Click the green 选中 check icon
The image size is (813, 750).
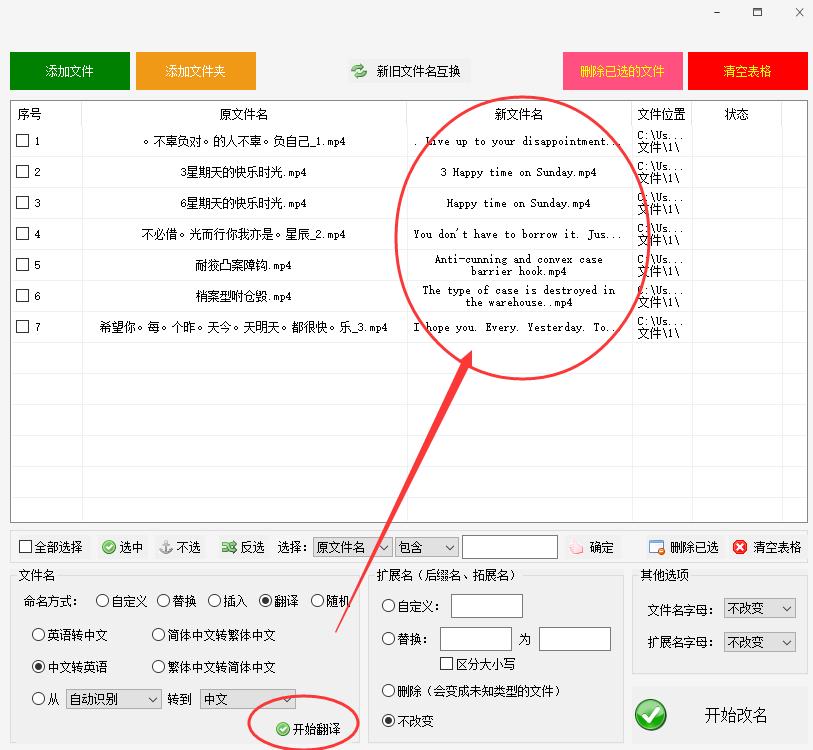pyautogui.click(x=108, y=547)
